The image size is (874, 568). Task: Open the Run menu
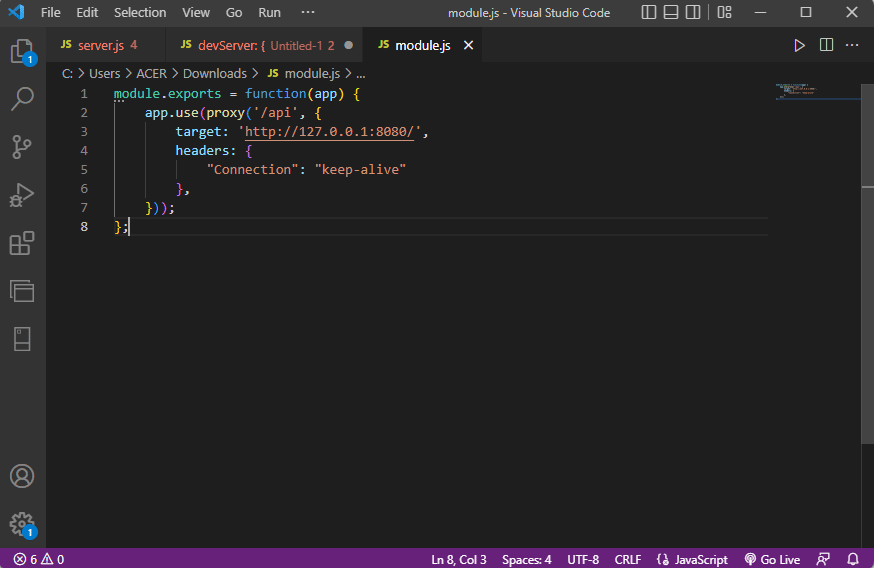tap(269, 12)
